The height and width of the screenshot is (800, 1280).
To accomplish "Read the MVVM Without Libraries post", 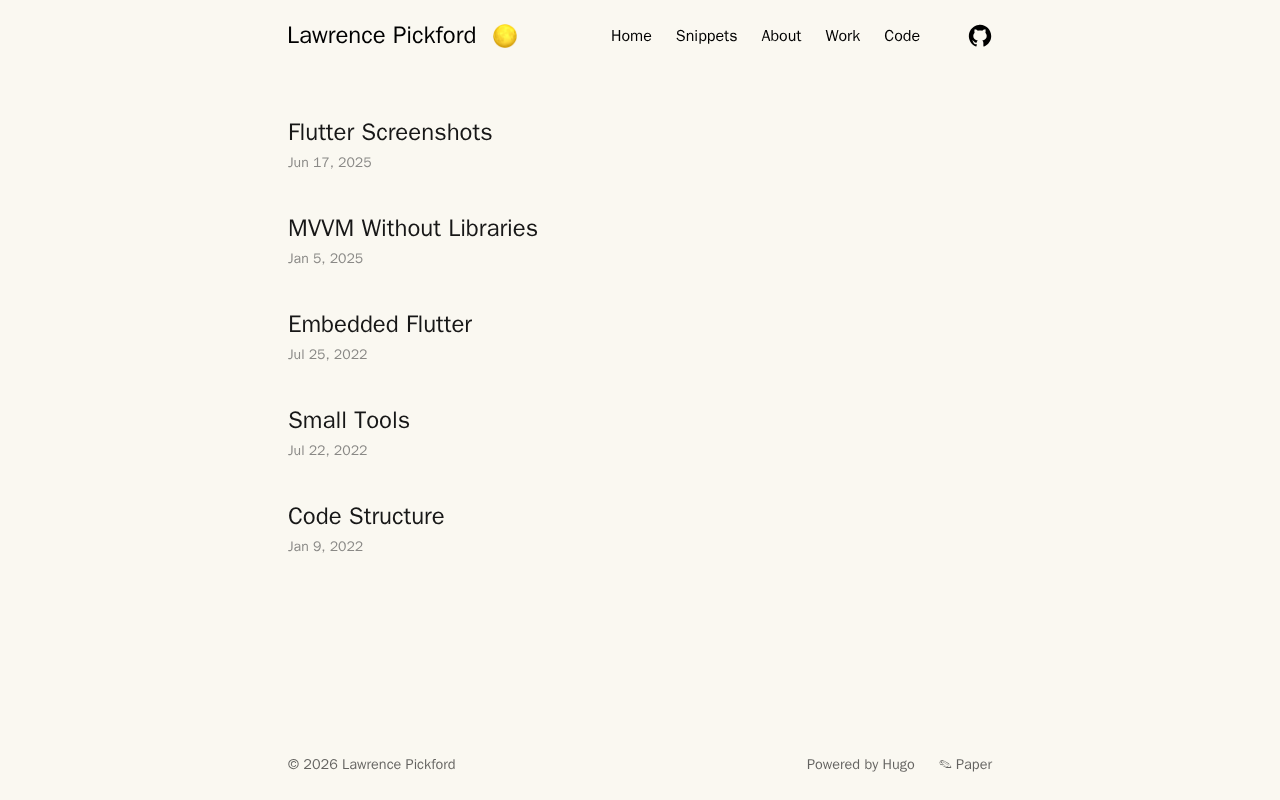I will [x=413, y=228].
